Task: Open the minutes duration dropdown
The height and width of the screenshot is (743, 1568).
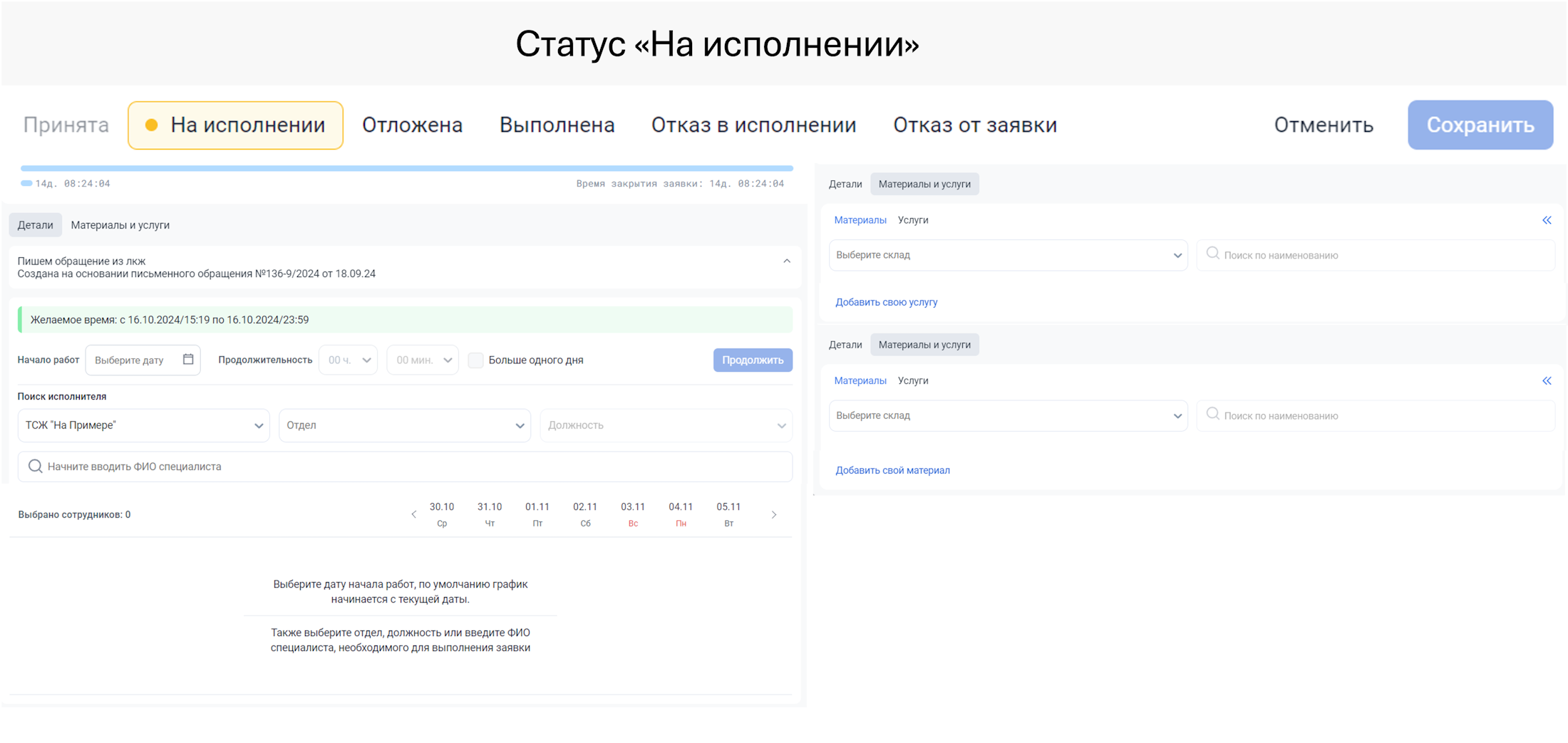Action: tap(423, 360)
